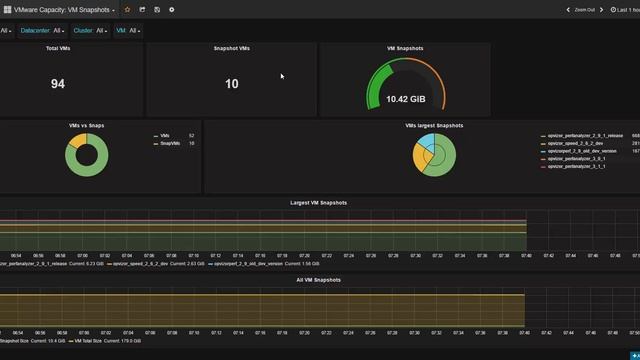The height and width of the screenshot is (360, 640).
Task: Click the VMs largest Snapshots pie chart
Action: click(434, 155)
